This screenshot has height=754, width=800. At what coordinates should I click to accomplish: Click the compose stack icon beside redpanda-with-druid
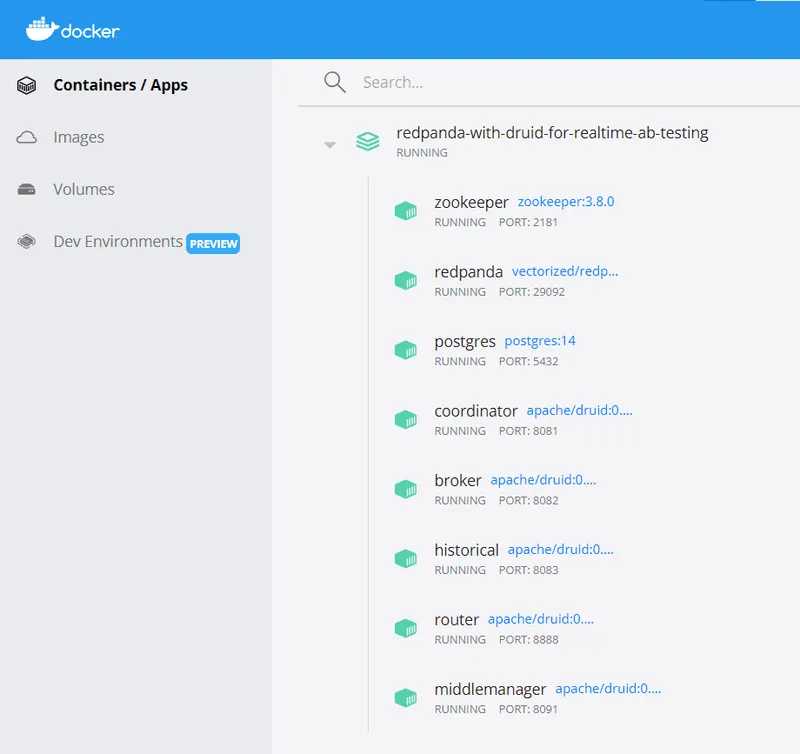coord(369,140)
